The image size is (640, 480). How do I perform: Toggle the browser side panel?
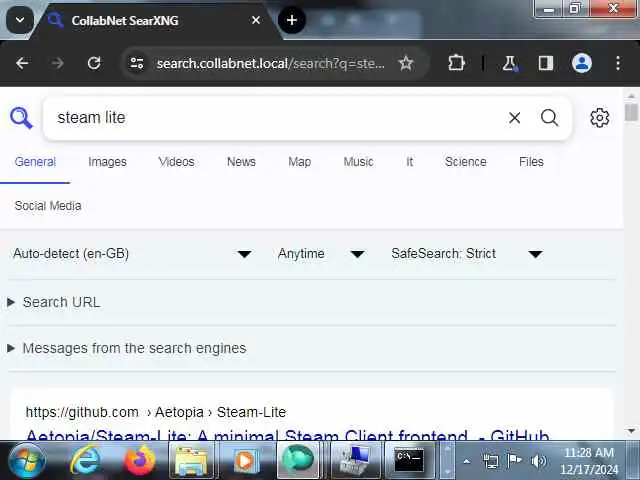click(x=546, y=63)
